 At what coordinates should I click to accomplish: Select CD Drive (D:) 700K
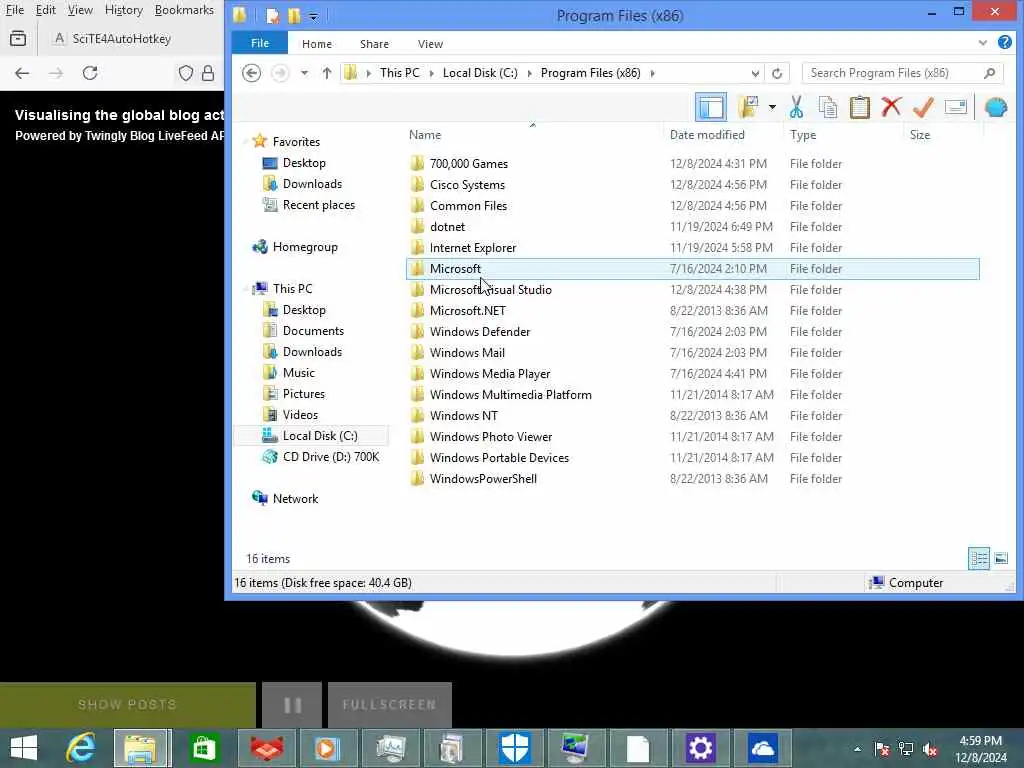pos(330,457)
